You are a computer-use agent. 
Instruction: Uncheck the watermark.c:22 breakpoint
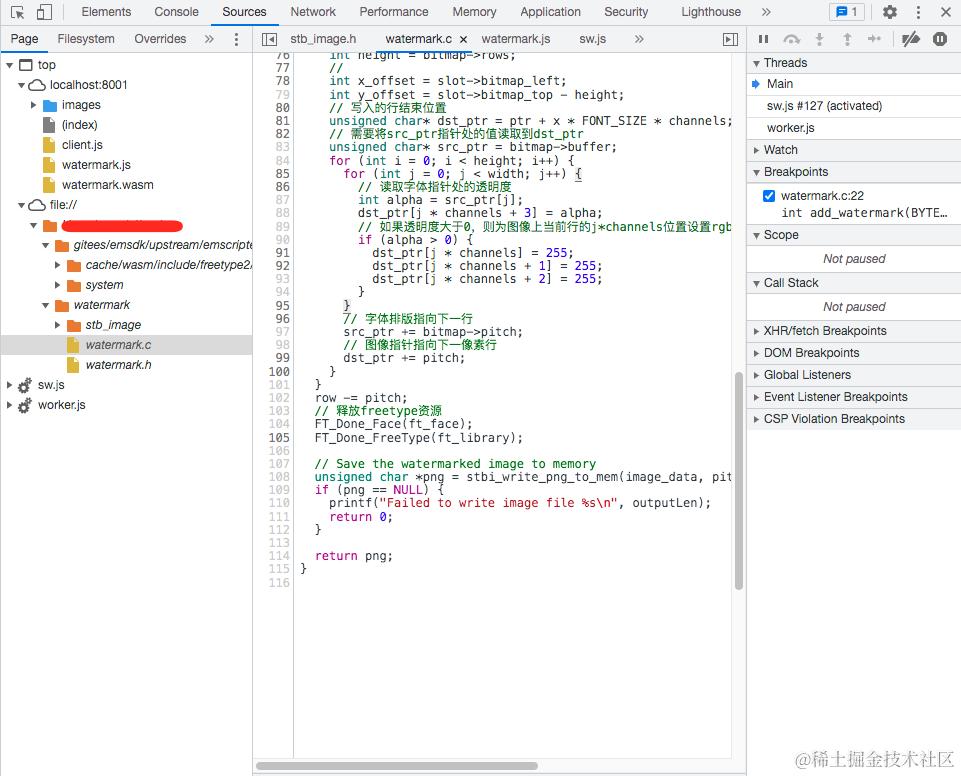click(x=769, y=196)
